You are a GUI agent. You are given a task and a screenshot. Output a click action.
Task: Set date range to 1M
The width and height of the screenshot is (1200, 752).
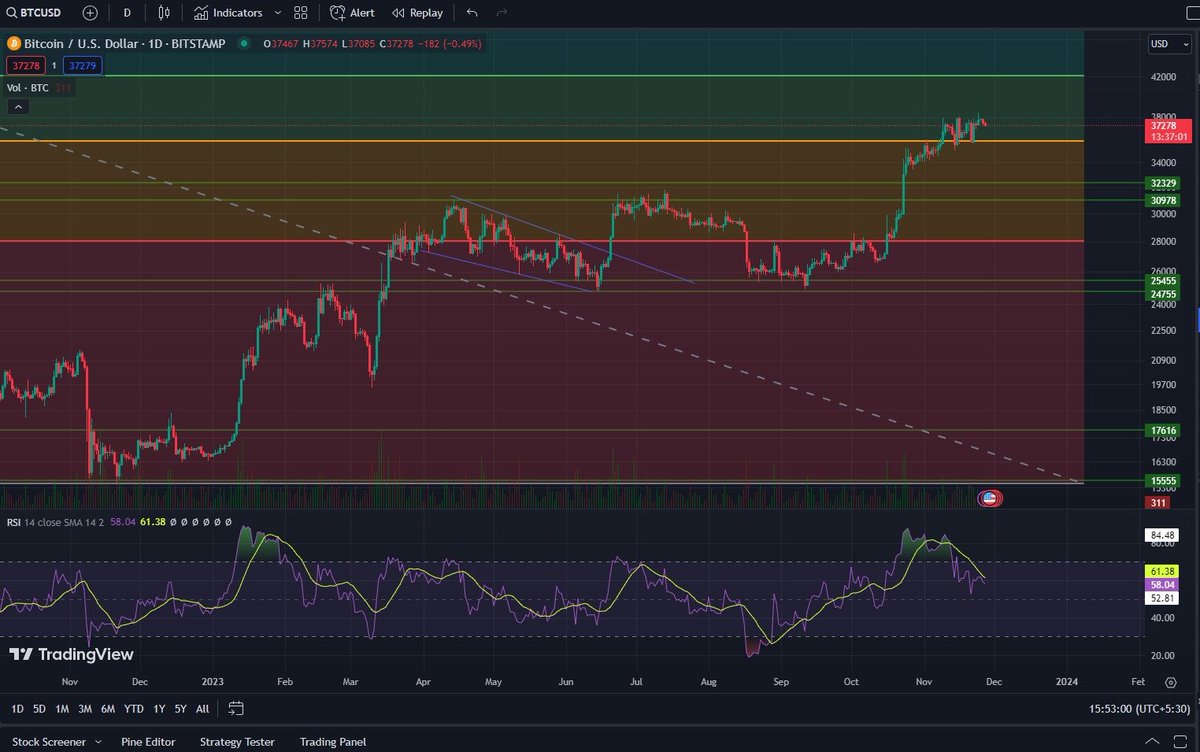click(x=62, y=708)
